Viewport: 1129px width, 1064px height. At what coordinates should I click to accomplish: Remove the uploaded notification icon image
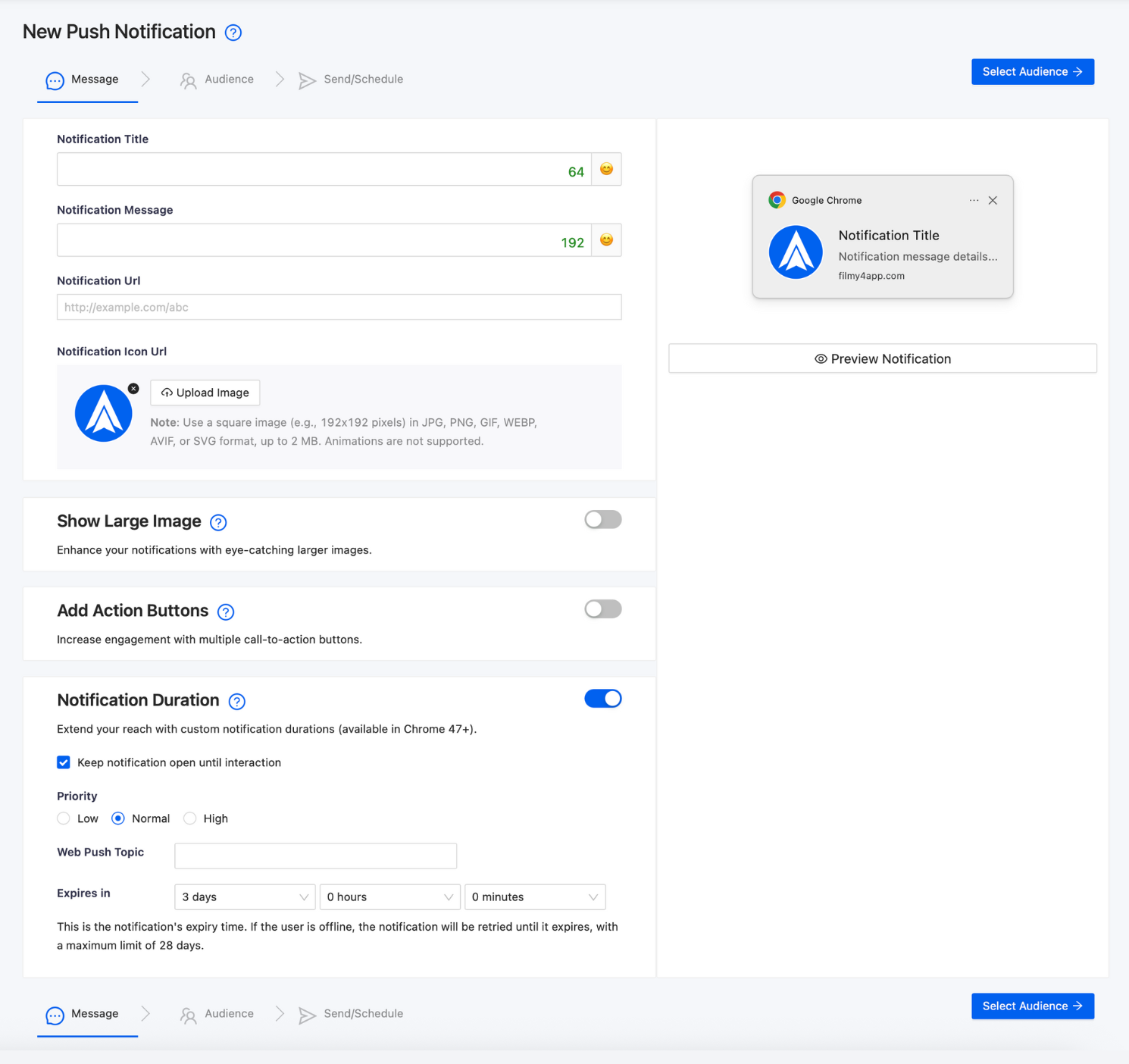(x=133, y=389)
